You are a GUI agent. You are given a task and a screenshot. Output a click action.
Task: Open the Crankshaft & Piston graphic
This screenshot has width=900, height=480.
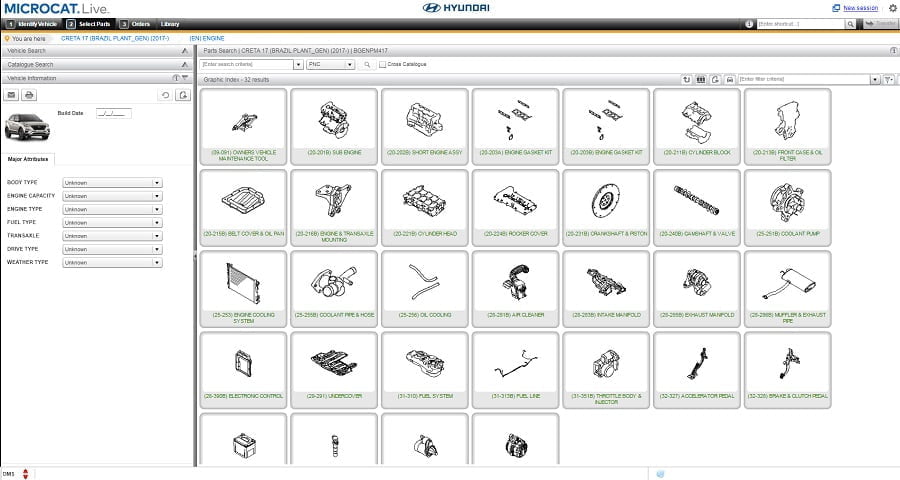606,208
